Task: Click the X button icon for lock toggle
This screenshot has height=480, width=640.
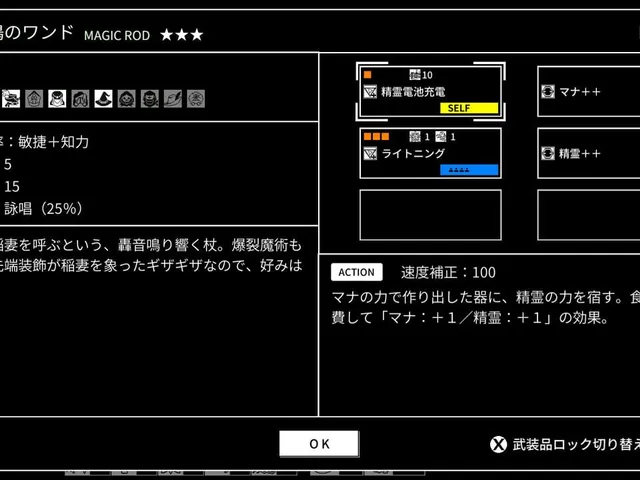Action: coord(498,444)
